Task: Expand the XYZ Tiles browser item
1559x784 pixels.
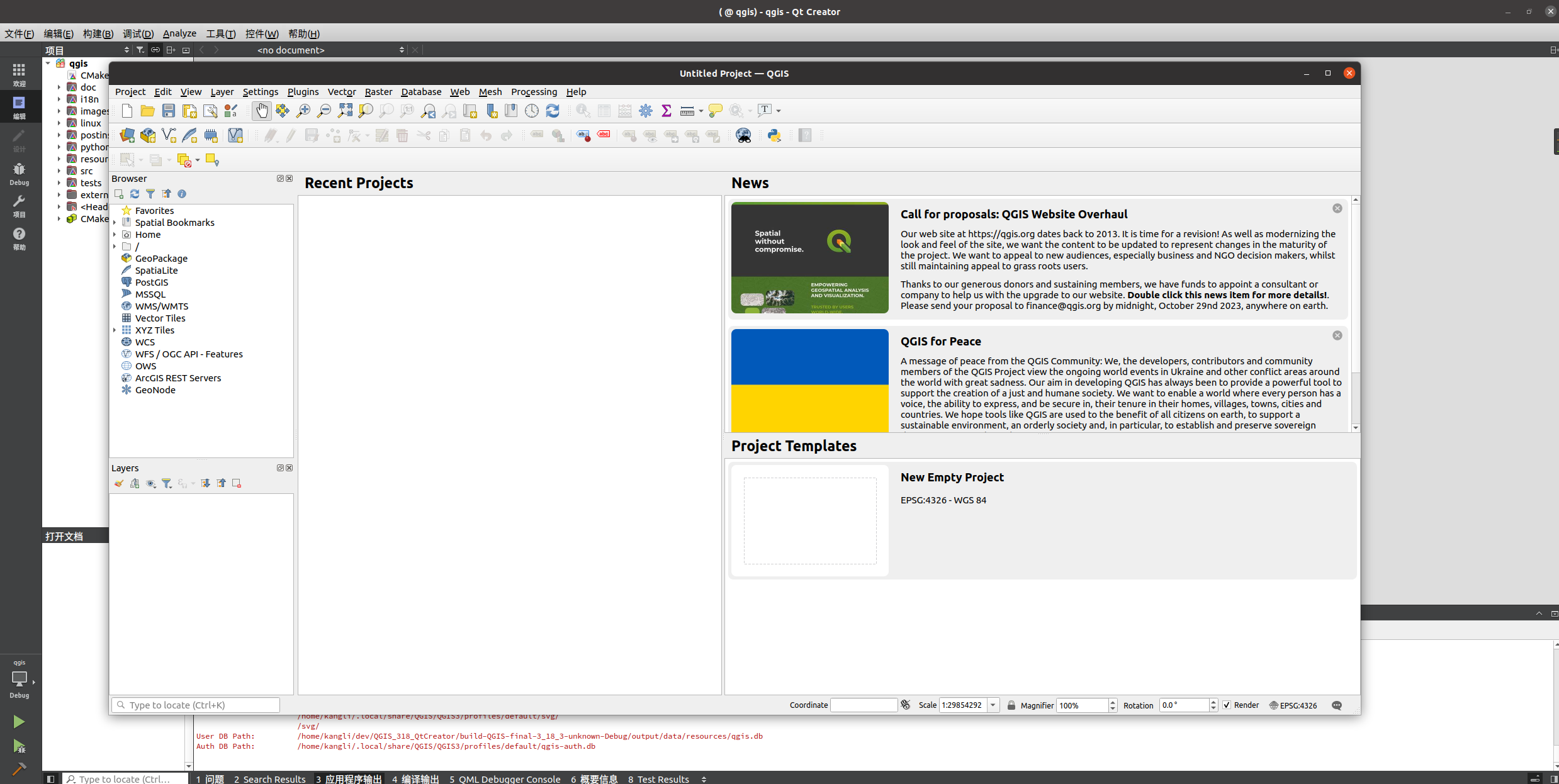Action: coord(115,330)
